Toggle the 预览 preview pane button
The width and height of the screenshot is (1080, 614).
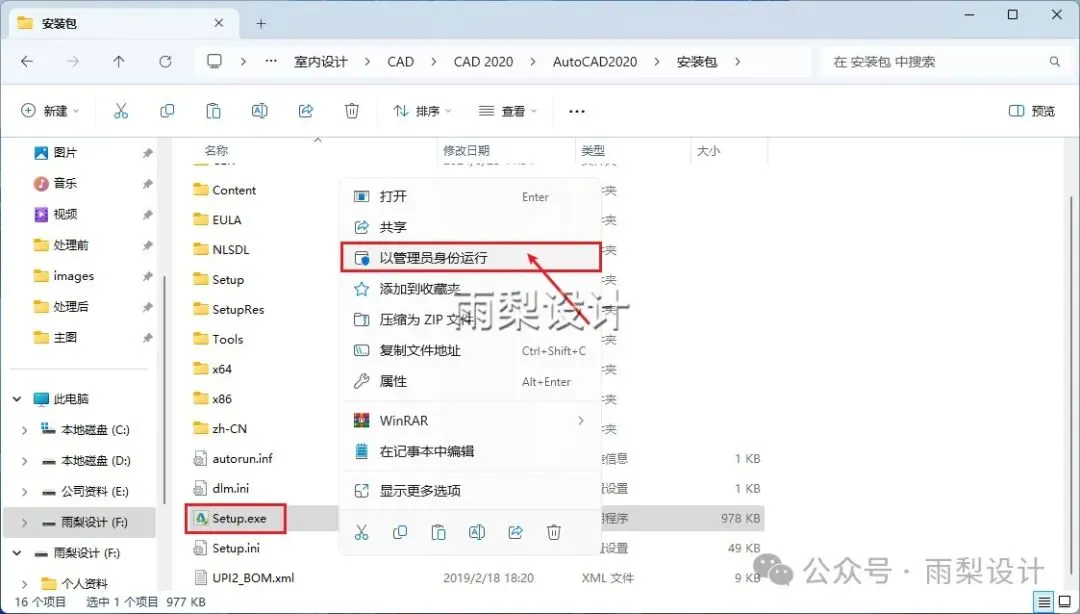[x=1032, y=111]
